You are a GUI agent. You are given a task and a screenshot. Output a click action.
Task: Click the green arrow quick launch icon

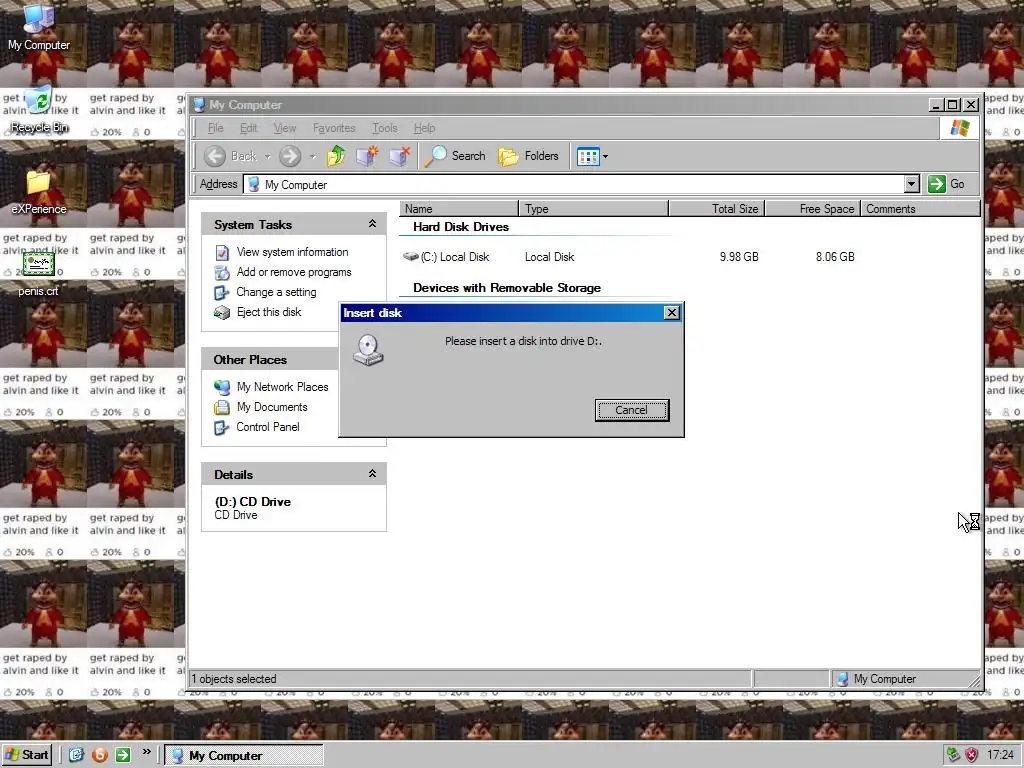coord(123,755)
